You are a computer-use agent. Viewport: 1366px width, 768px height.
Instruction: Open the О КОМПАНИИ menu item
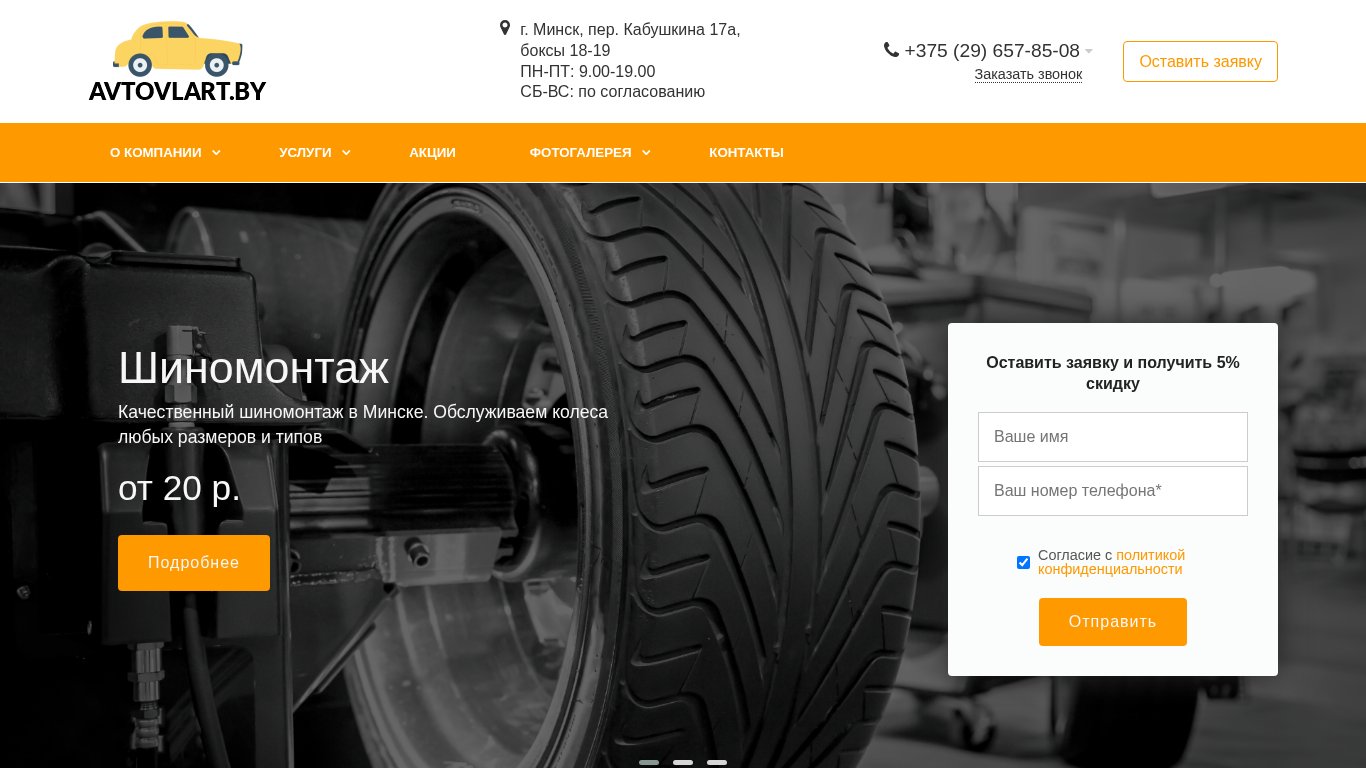156,153
